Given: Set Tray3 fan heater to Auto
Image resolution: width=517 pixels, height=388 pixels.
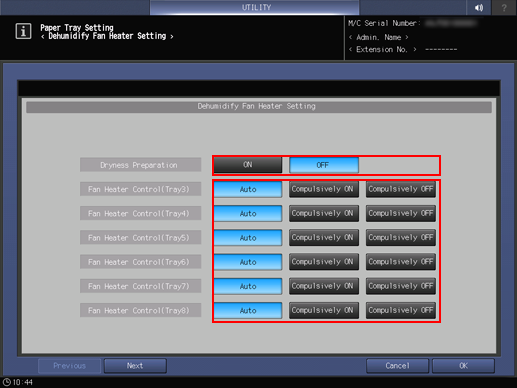Looking at the screenshot, I should pyautogui.click(x=248, y=189).
